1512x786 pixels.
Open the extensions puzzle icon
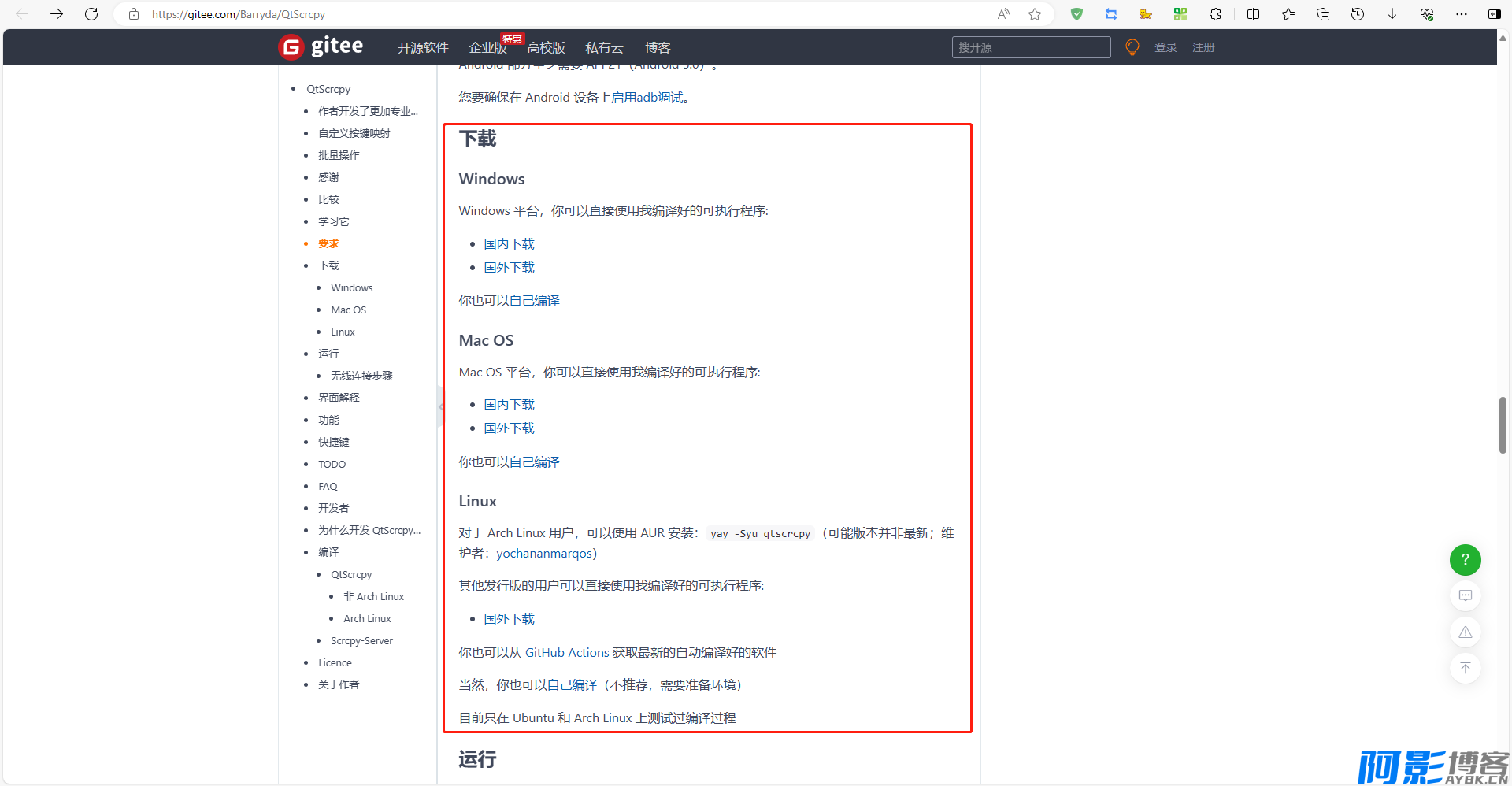[x=1215, y=14]
